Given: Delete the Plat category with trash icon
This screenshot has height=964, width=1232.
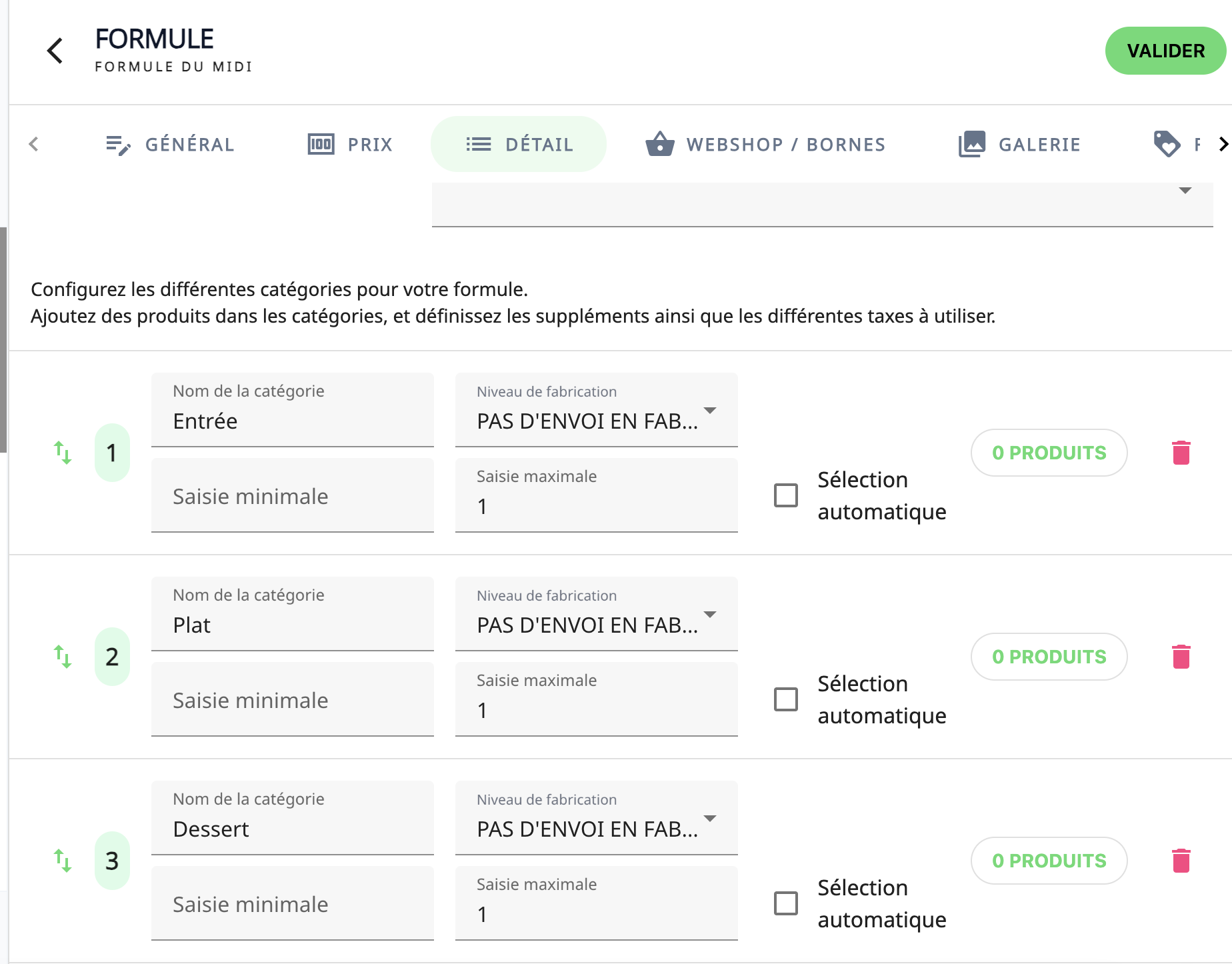Looking at the screenshot, I should [1181, 657].
